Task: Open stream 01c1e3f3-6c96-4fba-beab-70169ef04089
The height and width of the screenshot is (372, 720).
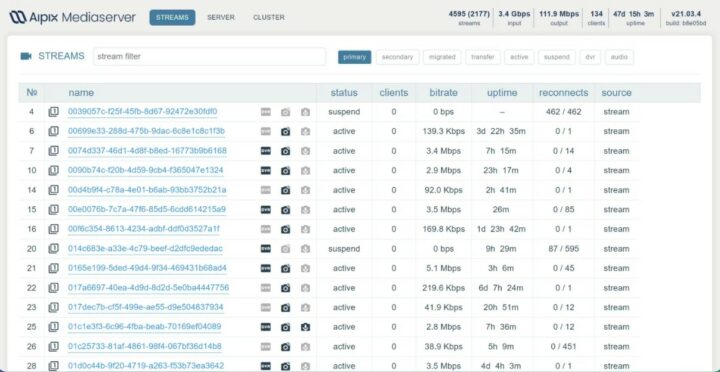Action: pos(145,327)
